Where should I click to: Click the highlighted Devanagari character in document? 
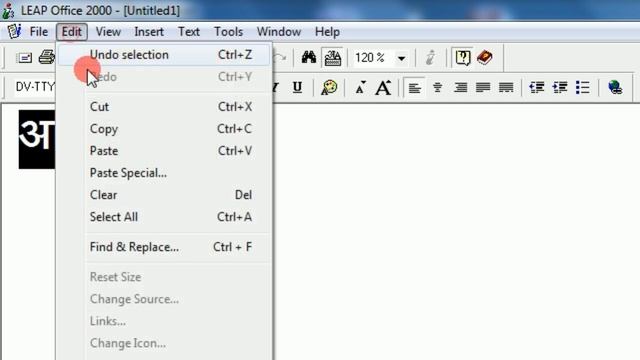37,139
